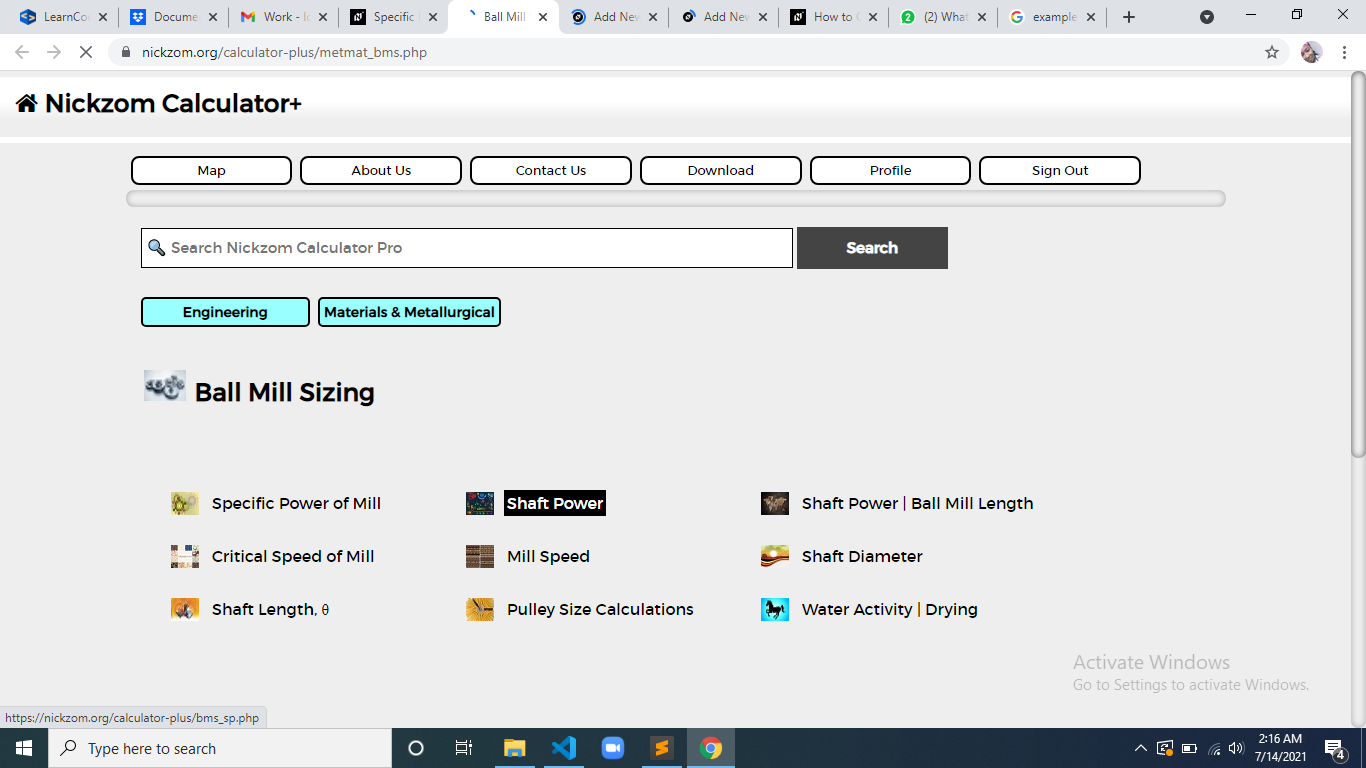Close the Ball Mill tab
The width and height of the screenshot is (1366, 768).
pyautogui.click(x=543, y=17)
